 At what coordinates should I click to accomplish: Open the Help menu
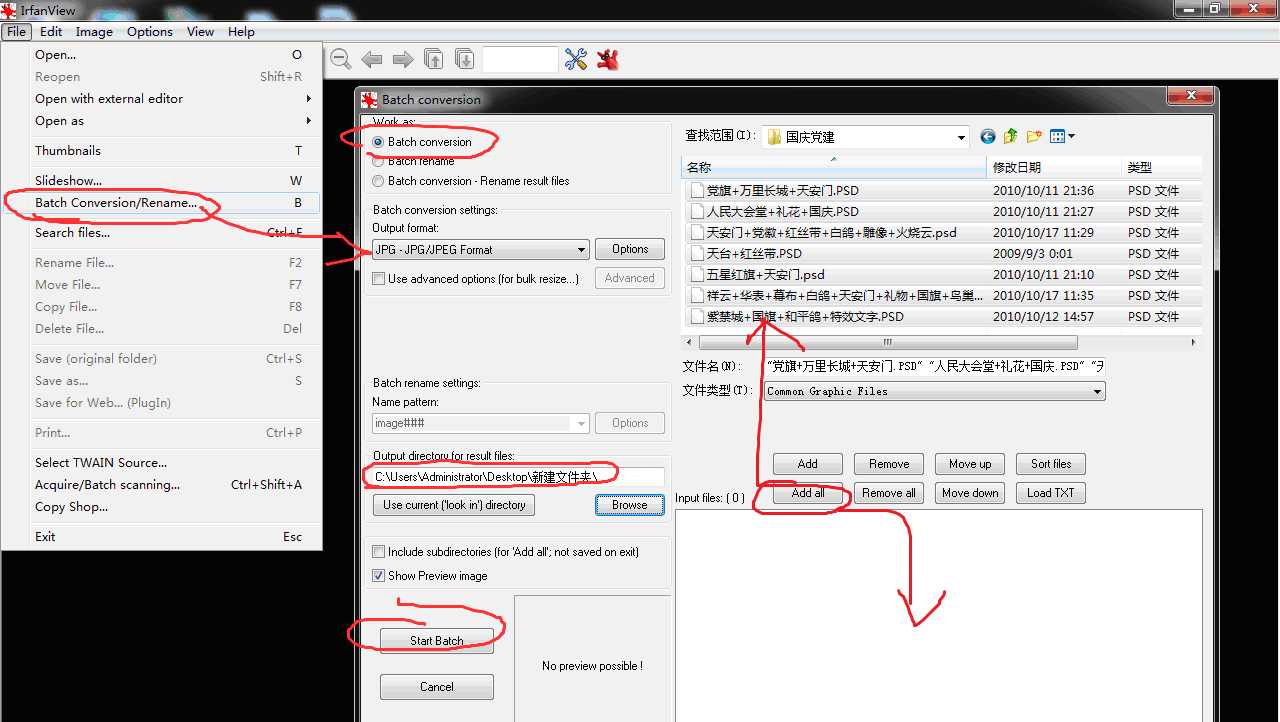point(241,32)
